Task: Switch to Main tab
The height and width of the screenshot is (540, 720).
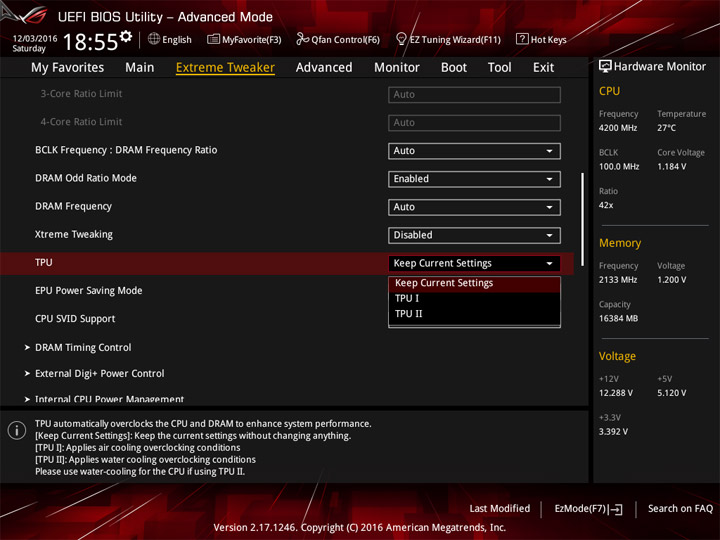Action: (x=140, y=68)
